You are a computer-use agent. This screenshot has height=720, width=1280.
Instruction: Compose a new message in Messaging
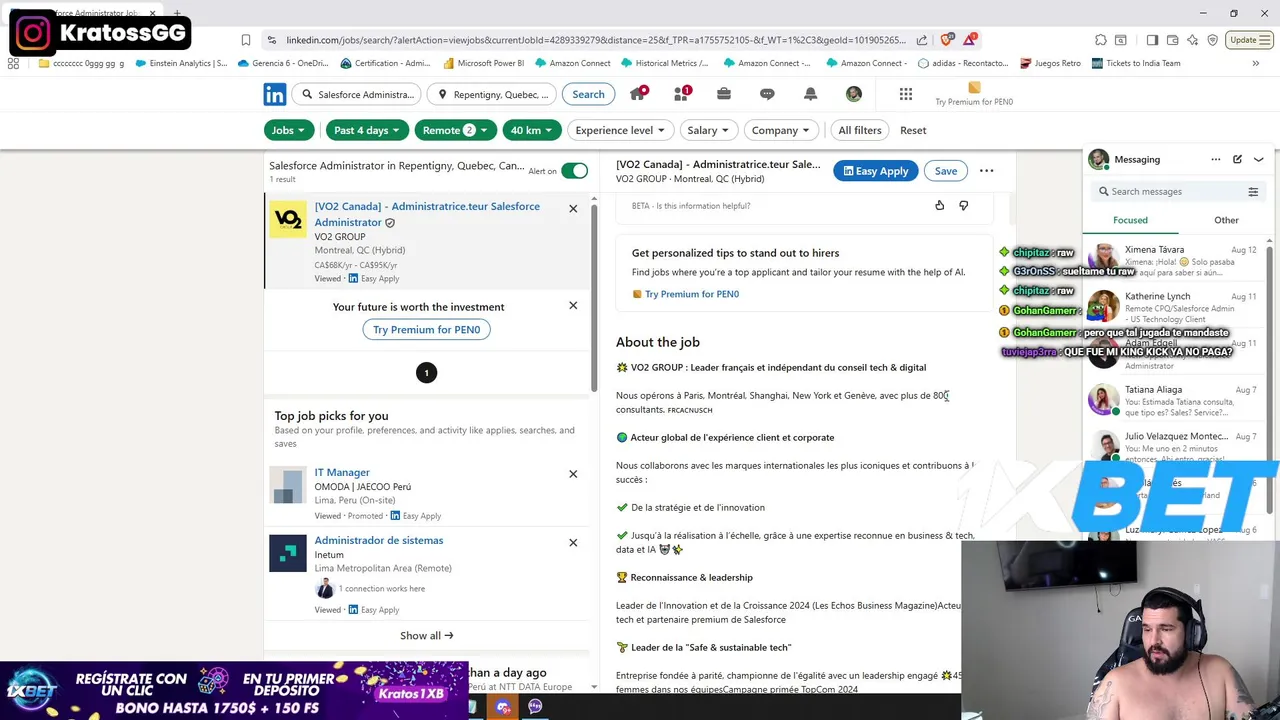1237,159
